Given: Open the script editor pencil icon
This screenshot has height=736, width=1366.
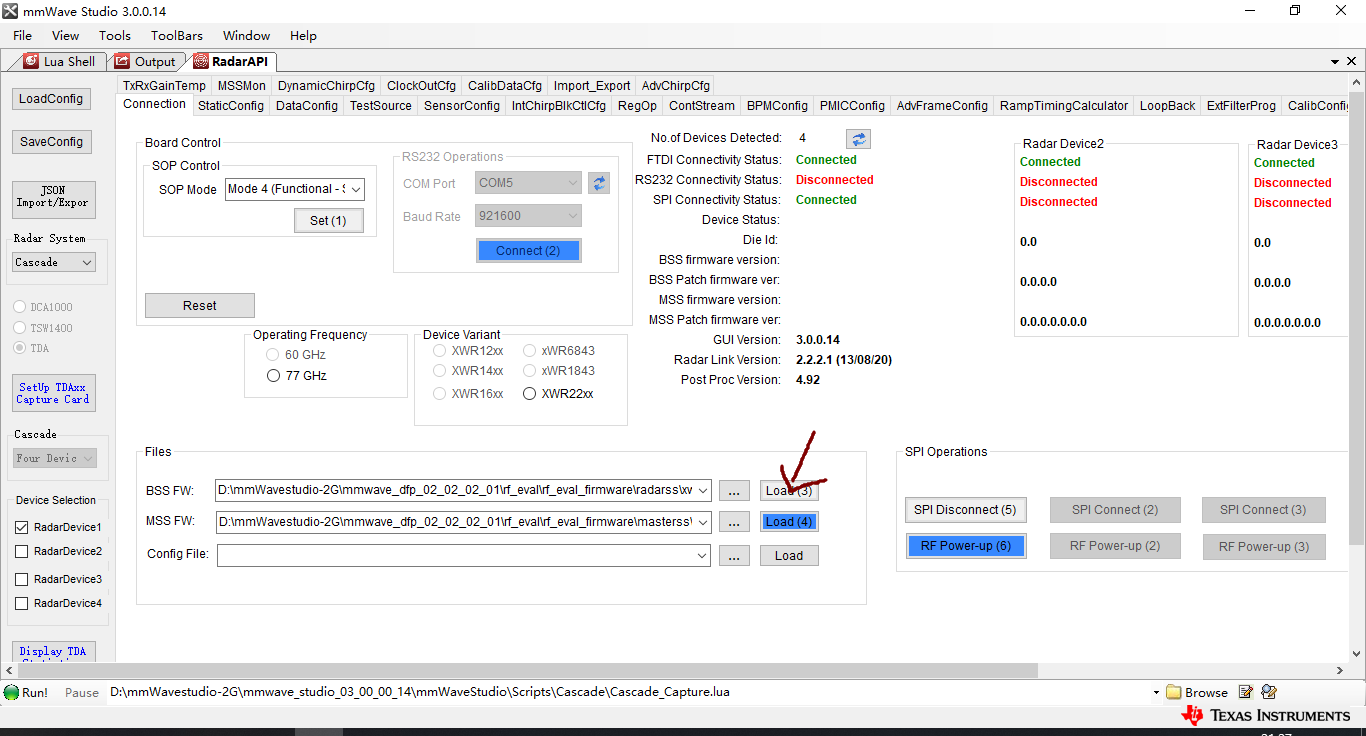Looking at the screenshot, I should tap(1246, 692).
